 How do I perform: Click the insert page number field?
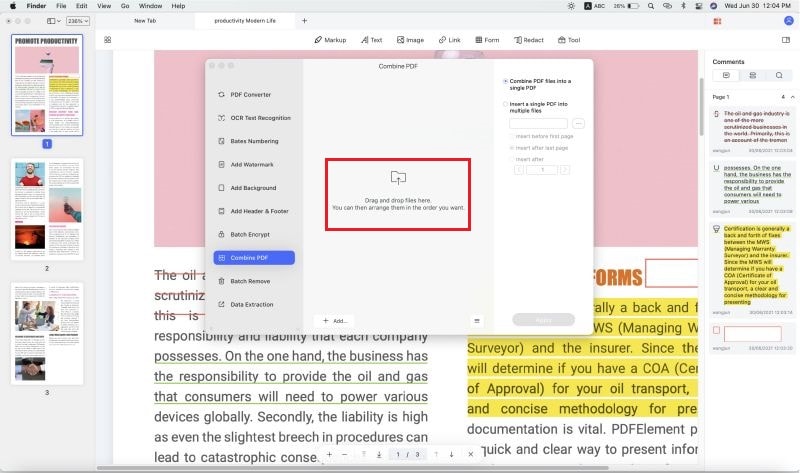pyautogui.click(x=542, y=170)
